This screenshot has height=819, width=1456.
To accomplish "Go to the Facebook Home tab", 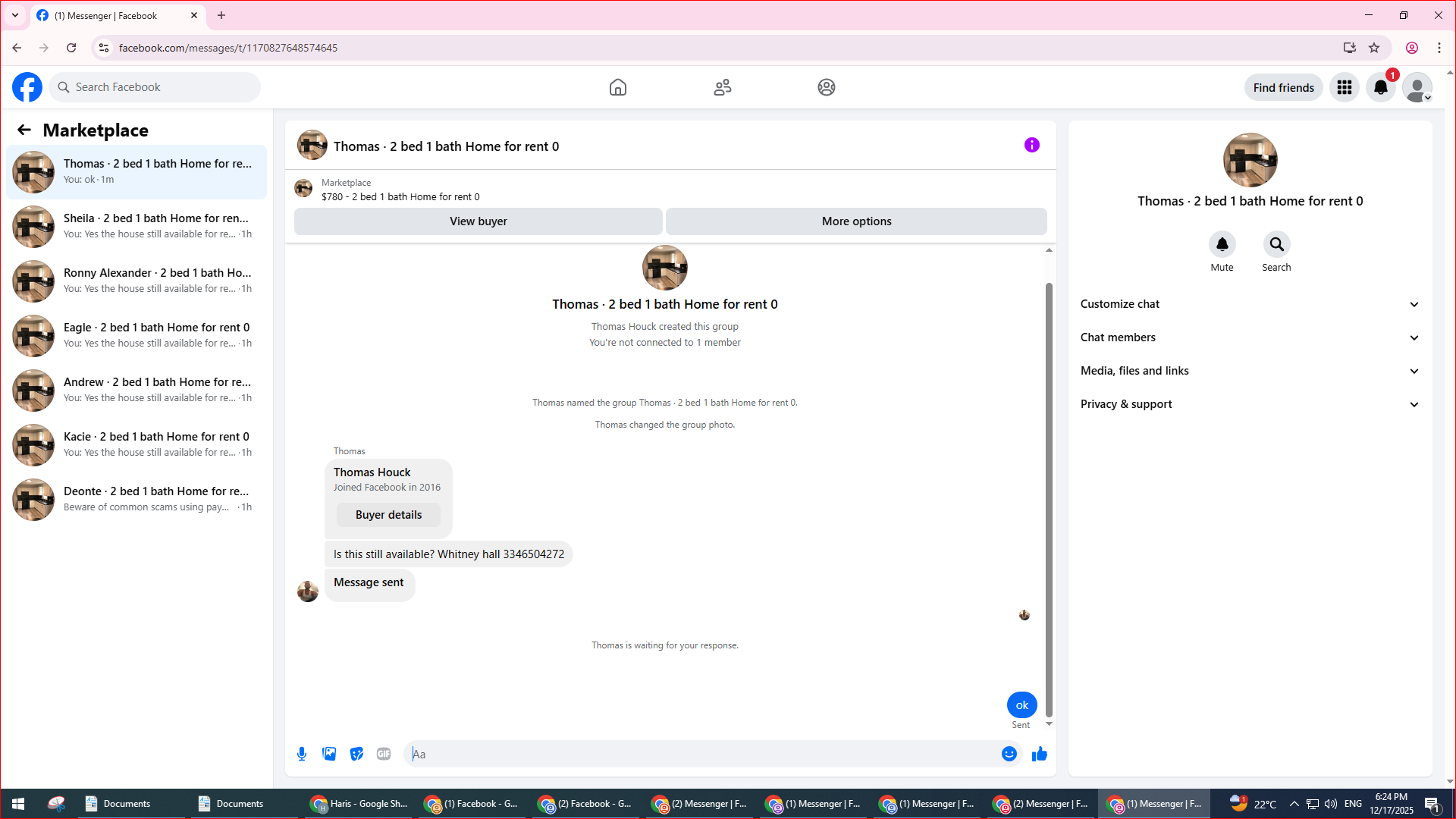I will (x=618, y=88).
